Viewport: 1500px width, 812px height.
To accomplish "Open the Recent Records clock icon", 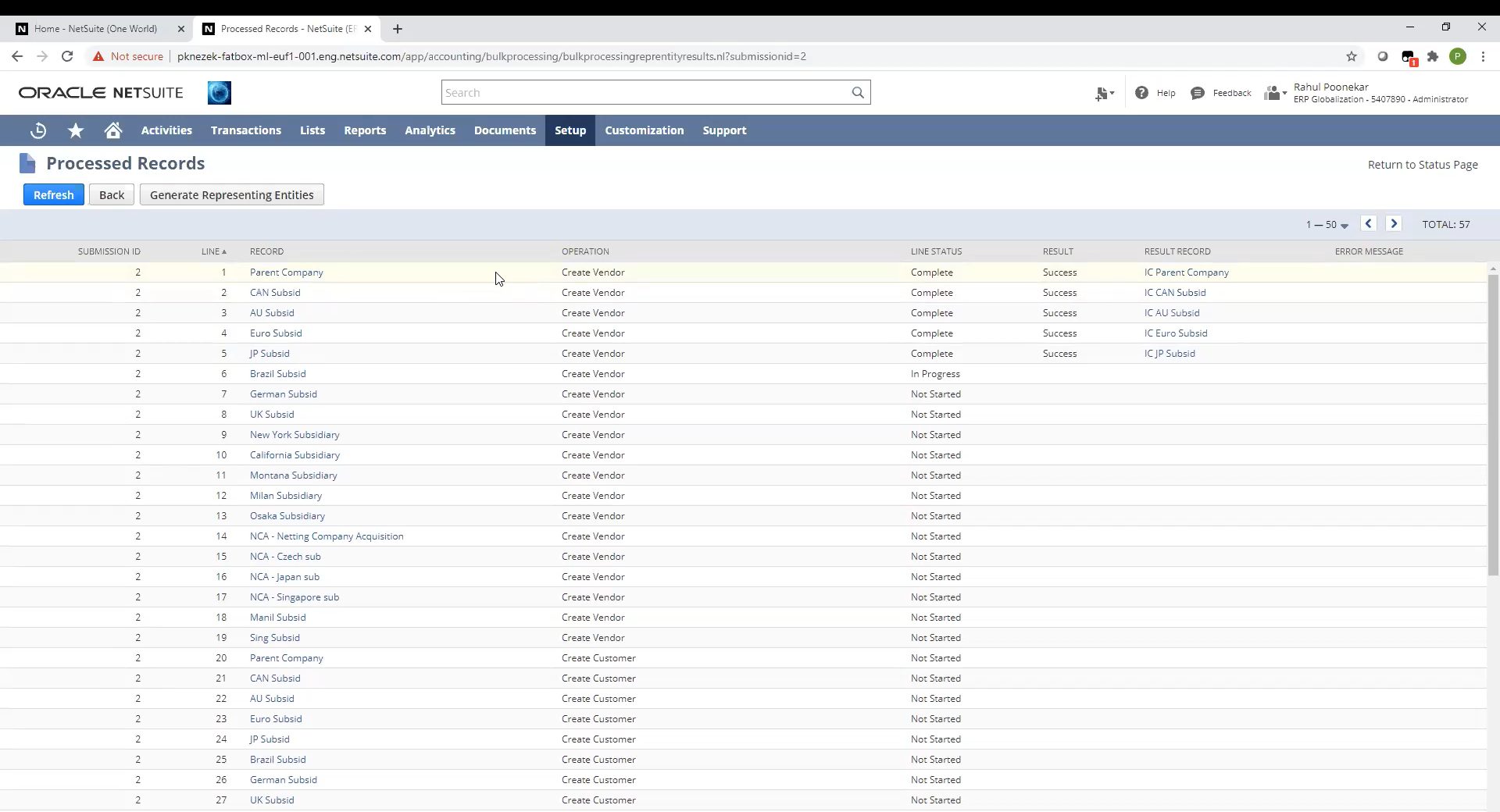I will pyautogui.click(x=37, y=130).
